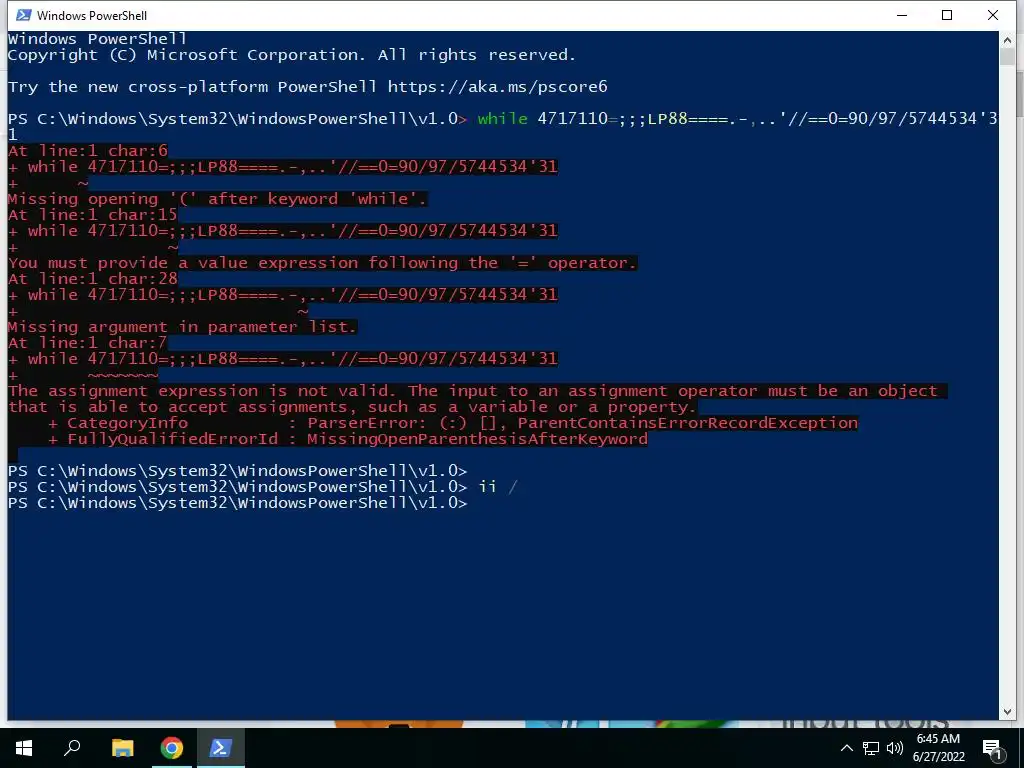Viewport: 1024px width, 768px height.
Task: Minimize the Windows PowerShell window
Action: coord(902,15)
